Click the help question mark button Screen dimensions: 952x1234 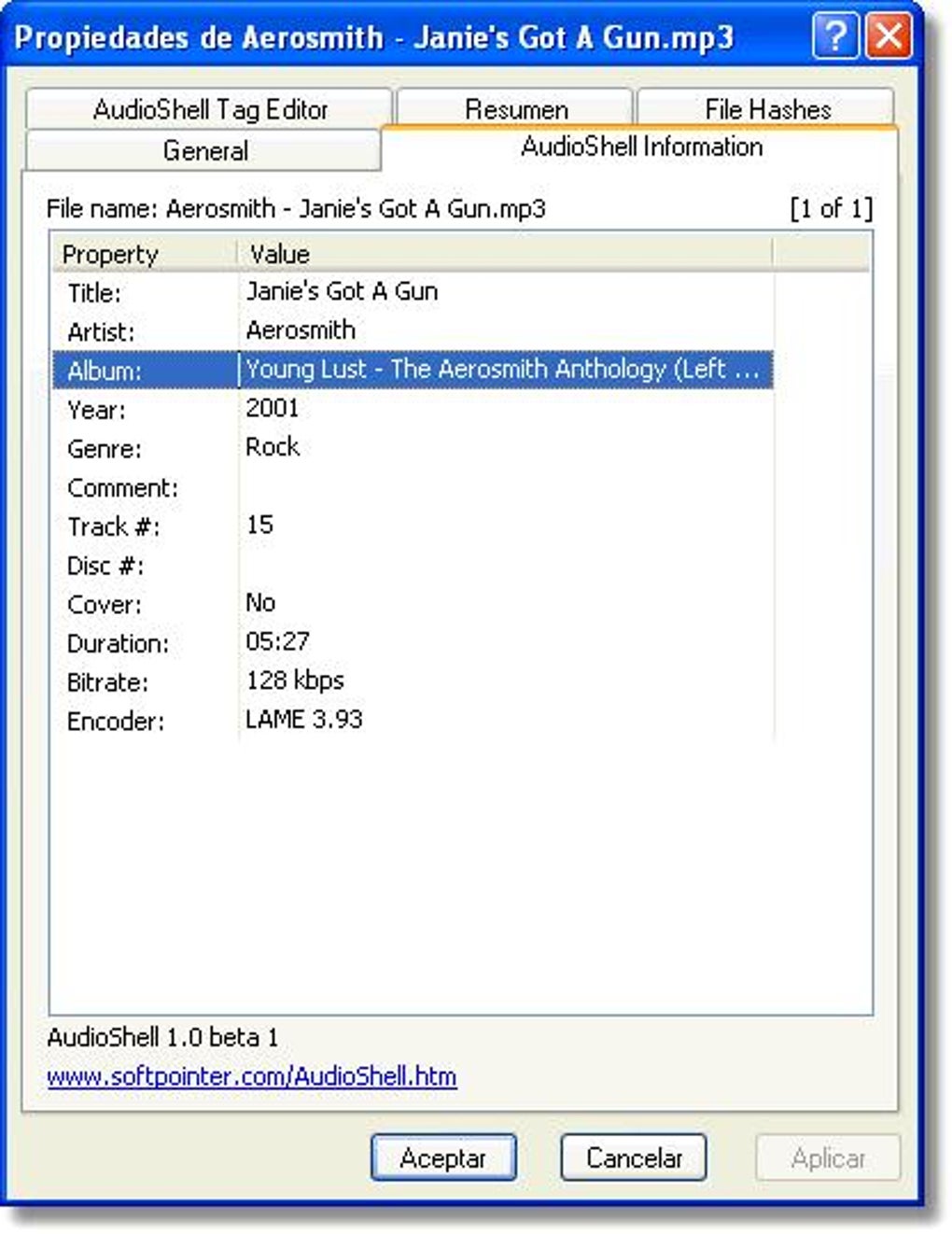pyautogui.click(x=835, y=37)
